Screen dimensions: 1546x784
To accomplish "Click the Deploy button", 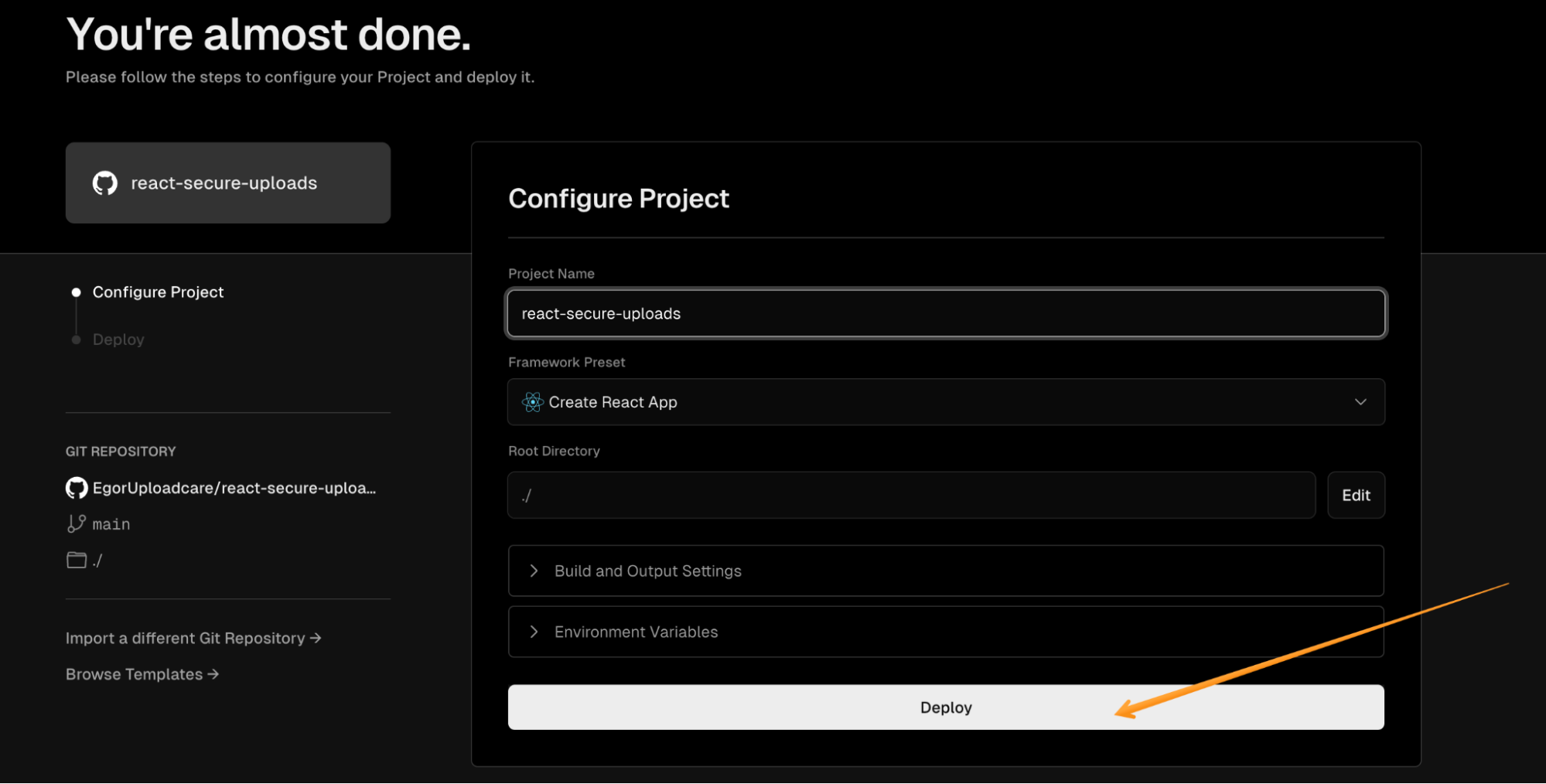I will pos(945,707).
